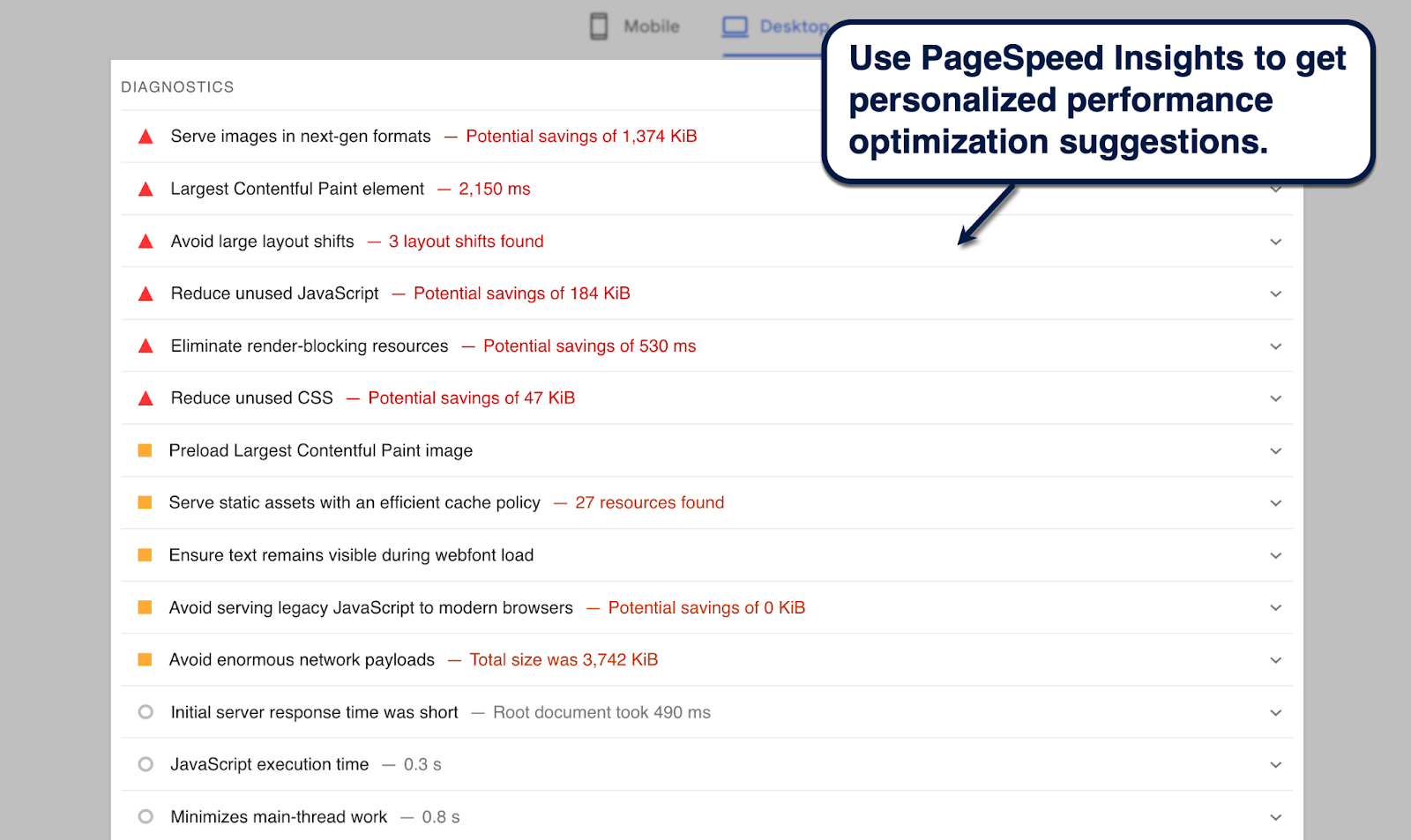Click orange square beside Preload Largest Contentful Paint image
Viewport: 1411px width, 840px height.
(146, 450)
